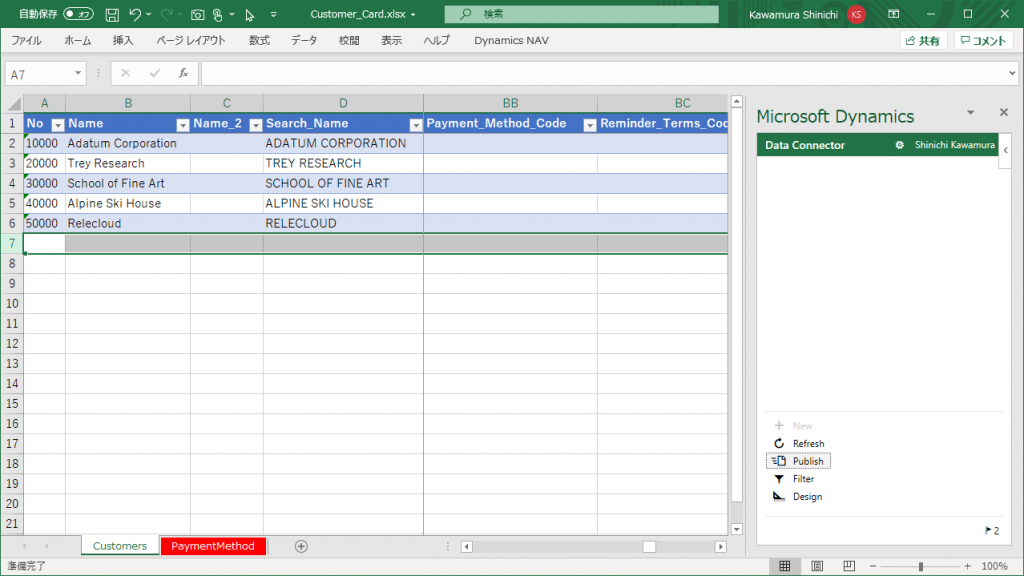Click the ribbon display options icon
The width and height of the screenshot is (1024, 576).
(x=894, y=14)
